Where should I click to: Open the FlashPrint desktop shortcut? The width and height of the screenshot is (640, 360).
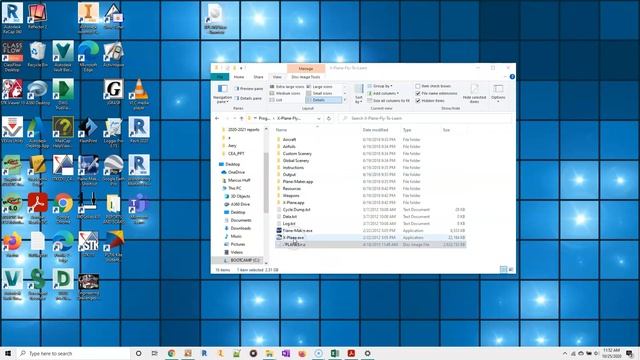[x=88, y=129]
